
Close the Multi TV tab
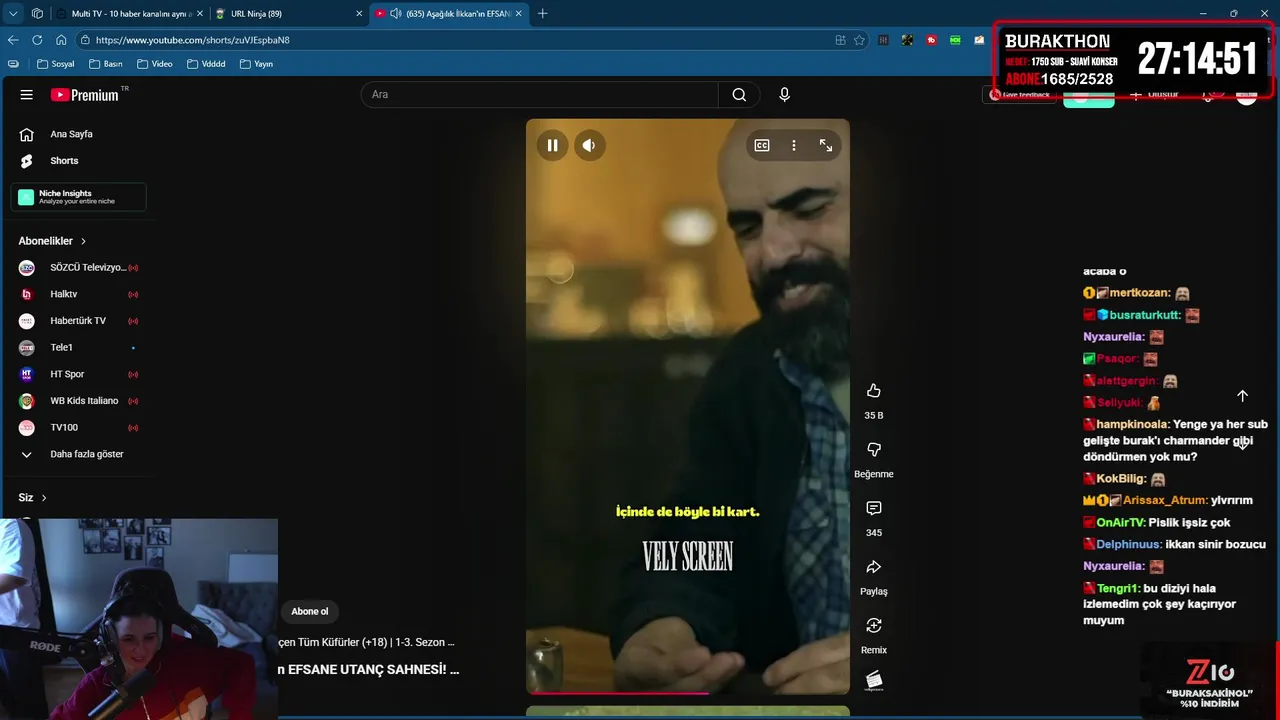pyautogui.click(x=199, y=13)
